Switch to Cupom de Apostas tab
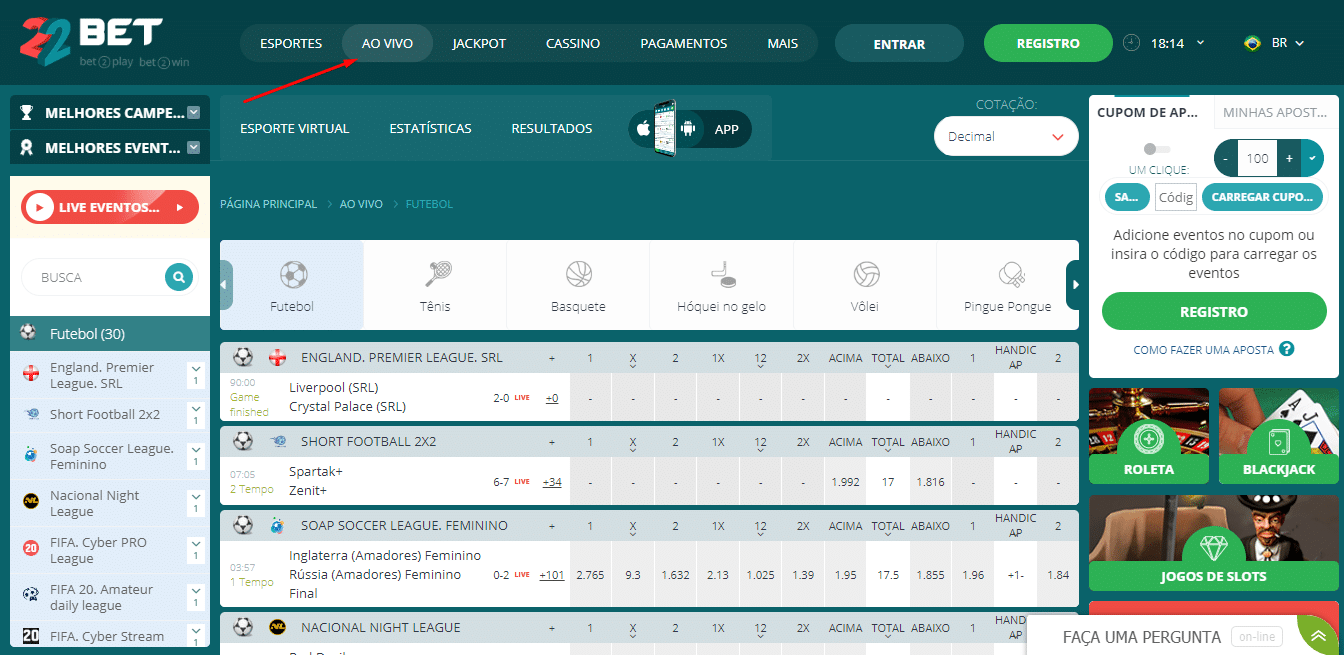1344x655 pixels. coord(1151,113)
